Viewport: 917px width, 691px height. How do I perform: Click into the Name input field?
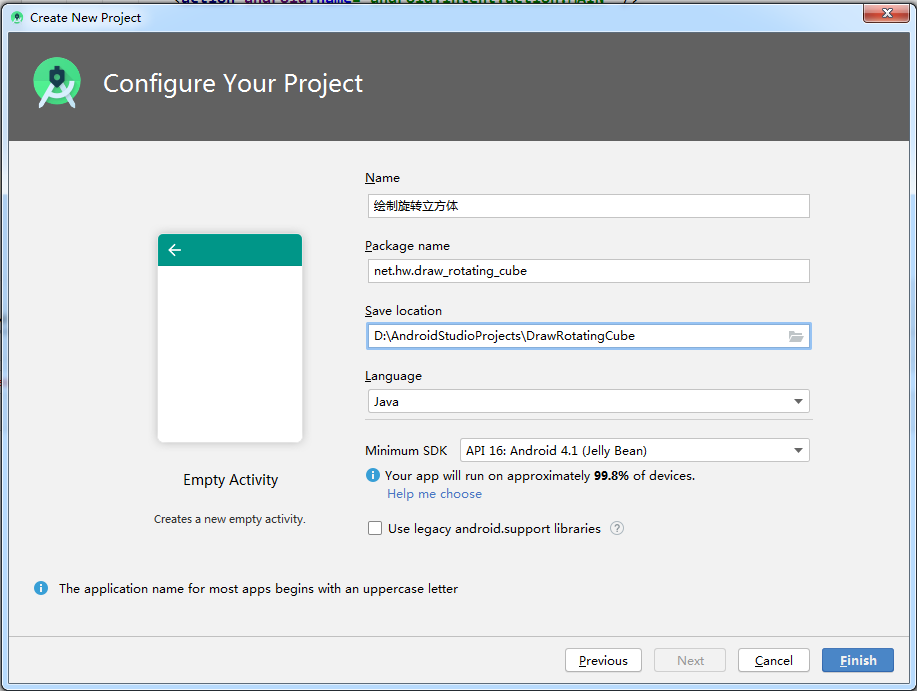(588, 206)
